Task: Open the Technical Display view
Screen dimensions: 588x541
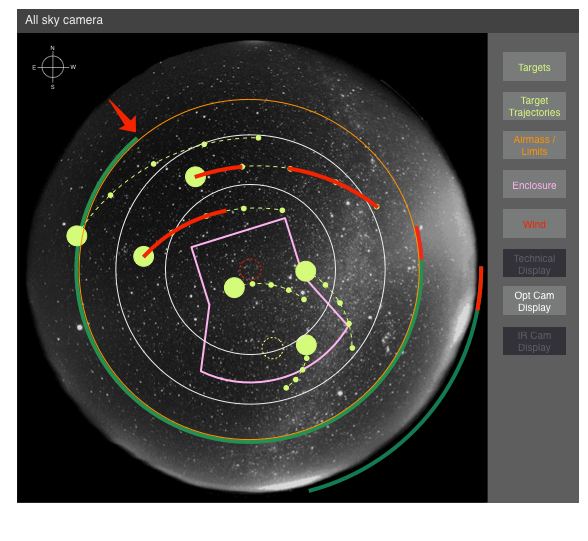Action: point(534,264)
